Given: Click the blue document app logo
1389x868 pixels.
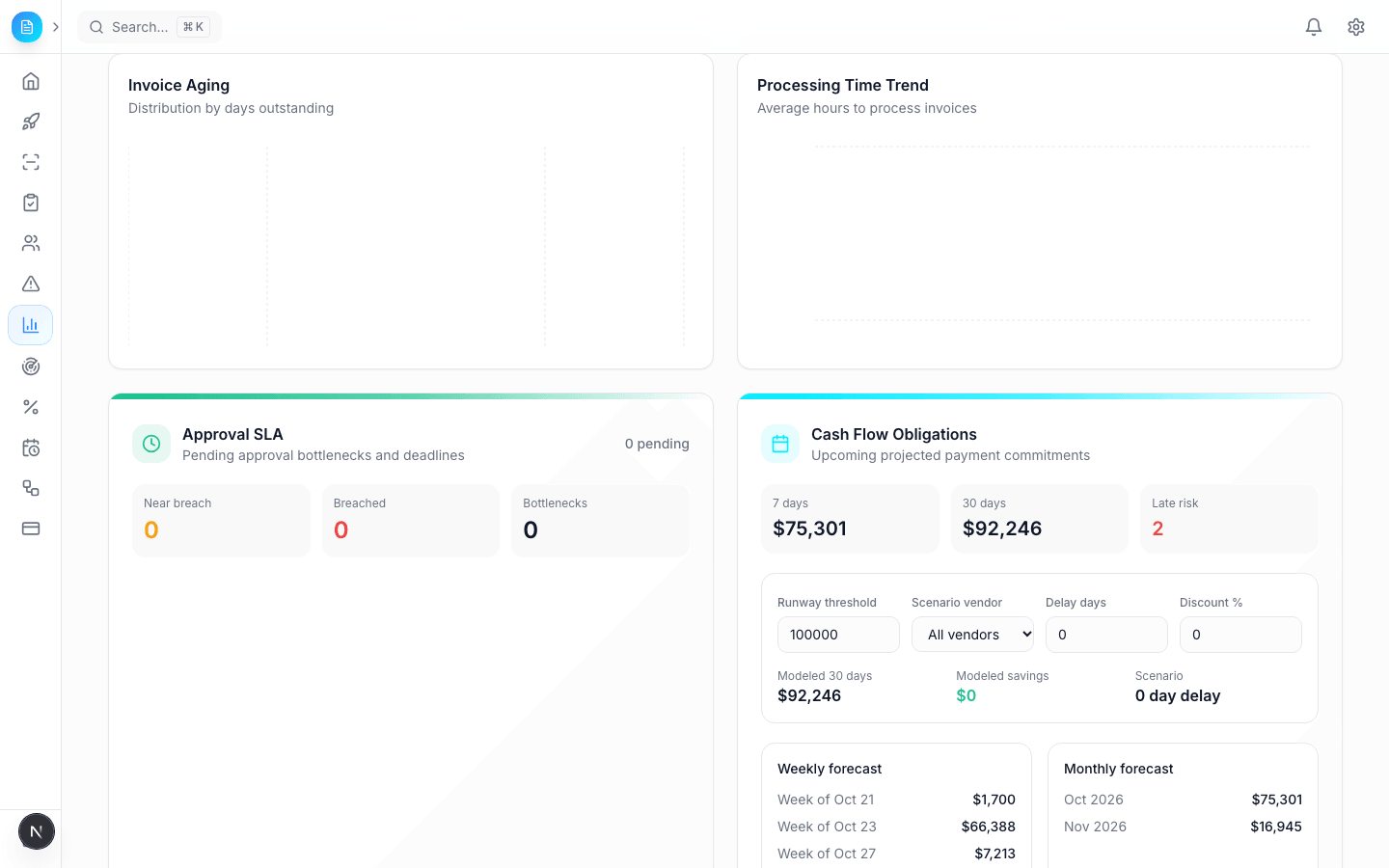Looking at the screenshot, I should (x=27, y=27).
